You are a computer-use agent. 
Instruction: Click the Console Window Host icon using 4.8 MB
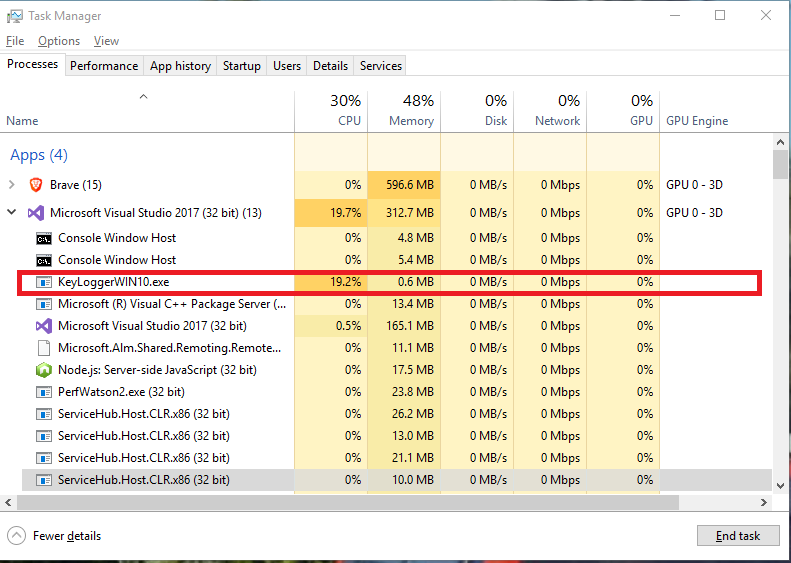point(44,238)
